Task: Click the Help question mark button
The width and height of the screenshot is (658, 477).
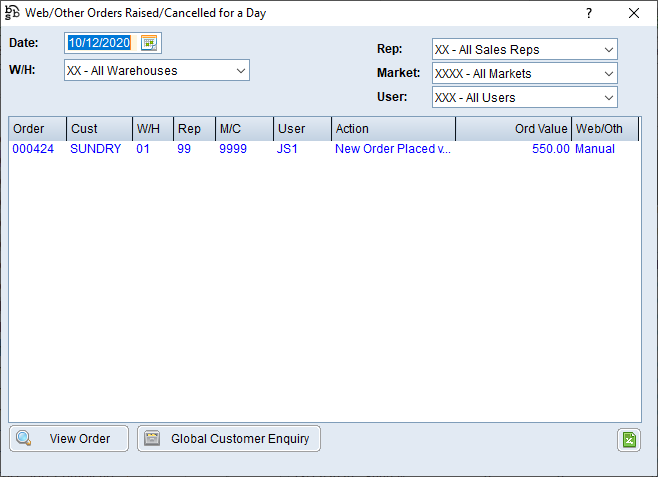Action: [x=589, y=14]
